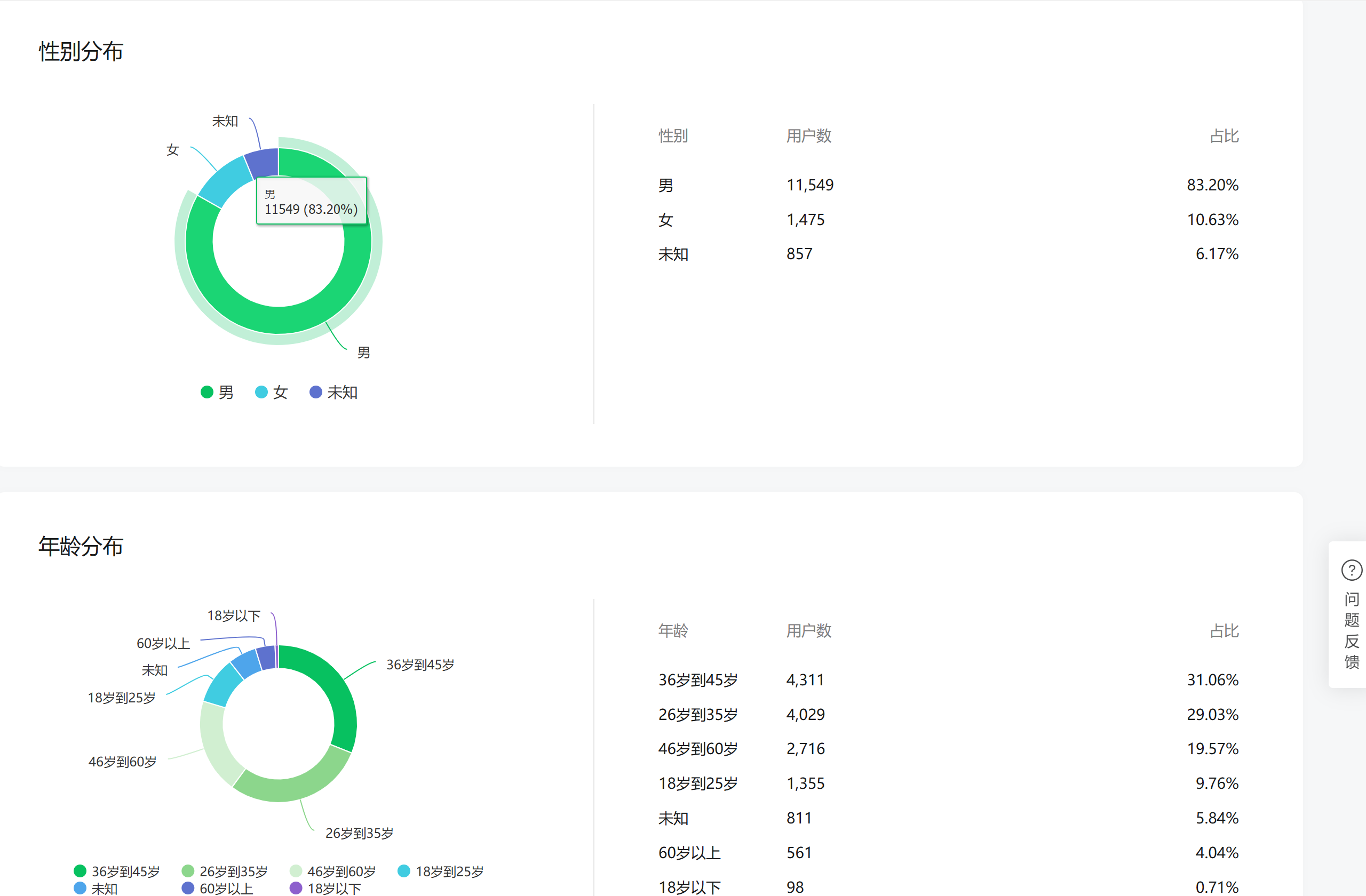The image size is (1366, 896).
Task: Toggle the 36岁到45岁 legend item
Action: [117, 871]
